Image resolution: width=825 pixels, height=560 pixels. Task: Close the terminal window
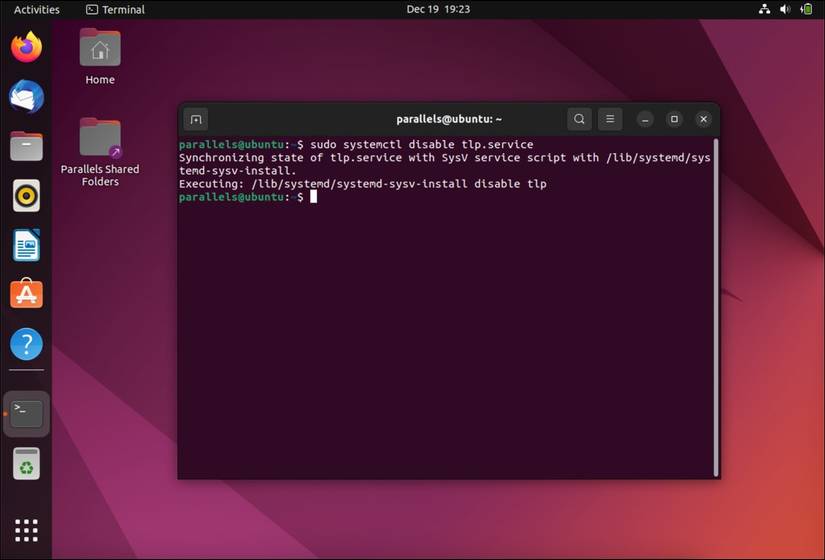(703, 119)
